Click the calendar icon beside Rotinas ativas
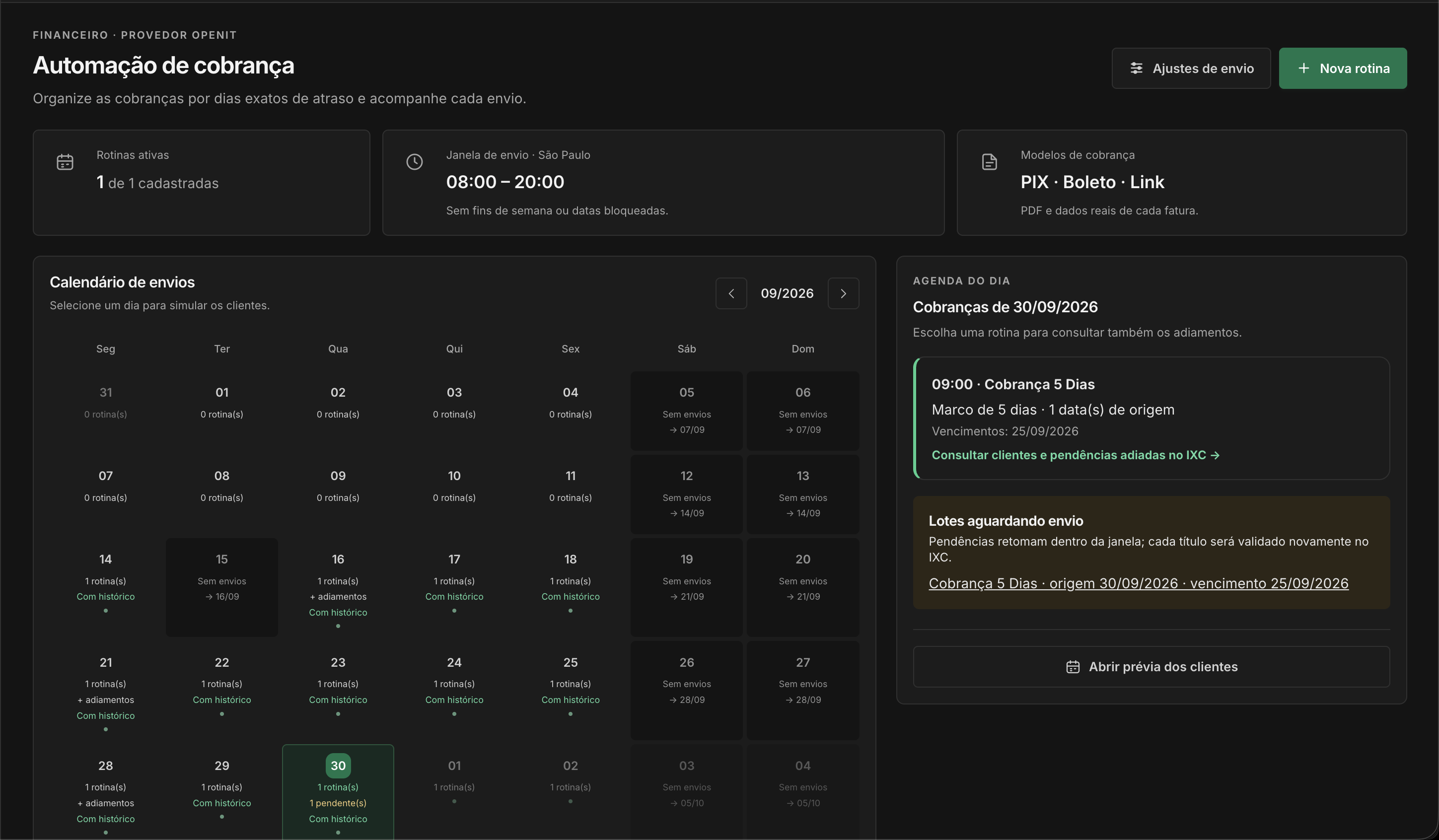Viewport: 1439px width, 840px height. pyautogui.click(x=65, y=162)
